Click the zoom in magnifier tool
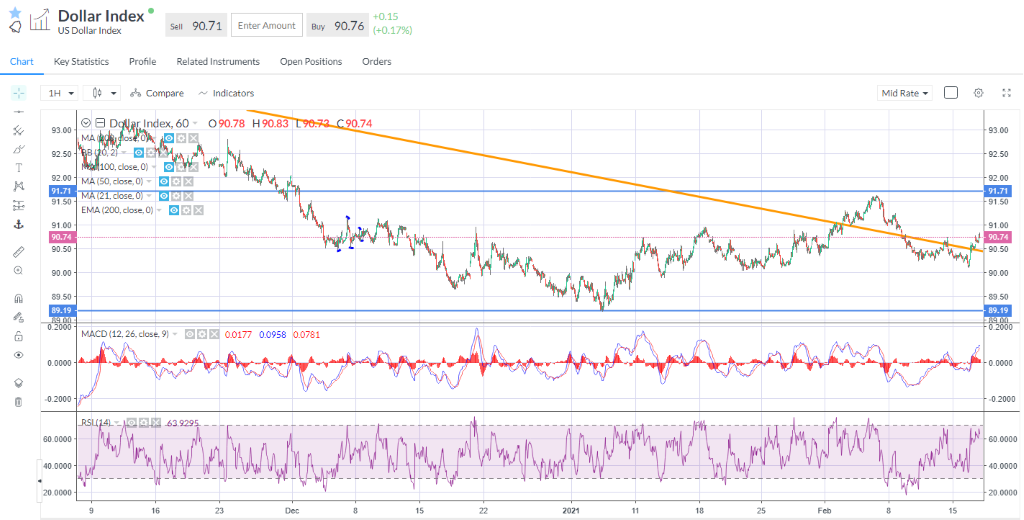The height and width of the screenshot is (520, 1024). 18,270
